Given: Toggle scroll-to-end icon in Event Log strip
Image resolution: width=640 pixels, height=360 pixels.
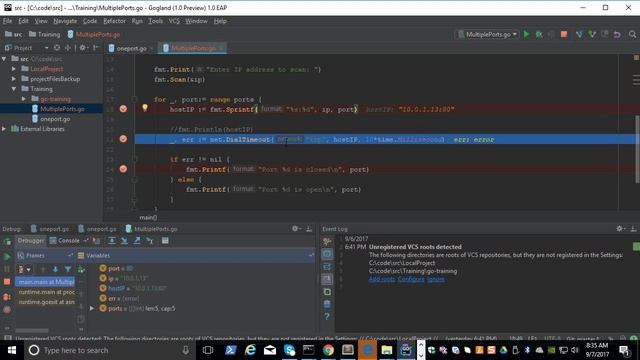Looking at the screenshot, I should point(327,279).
